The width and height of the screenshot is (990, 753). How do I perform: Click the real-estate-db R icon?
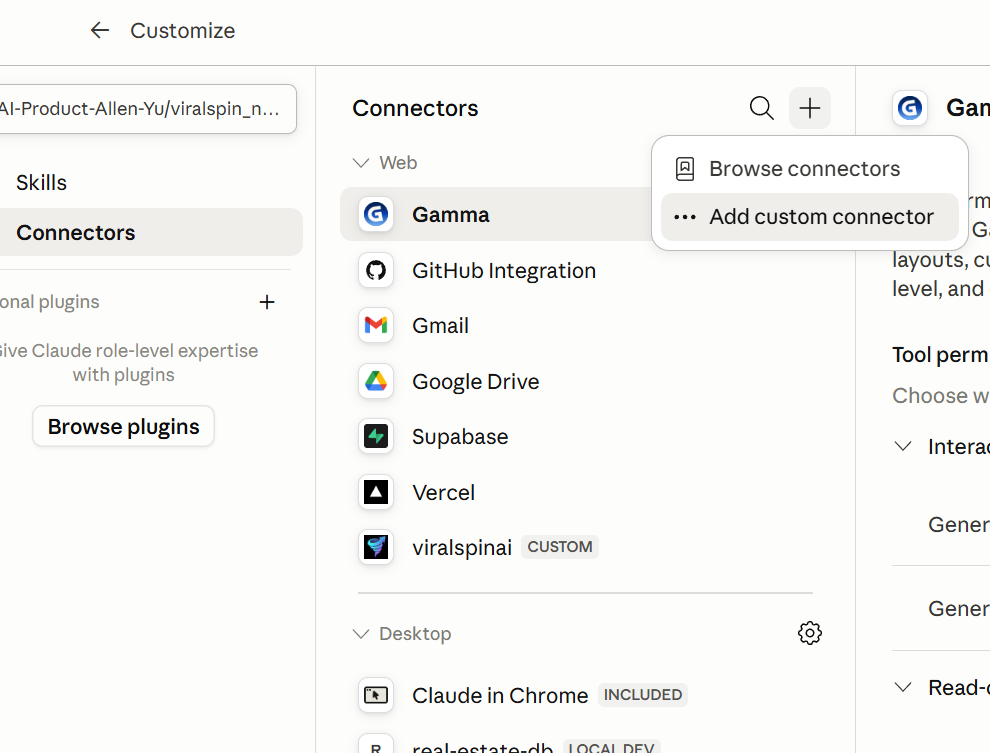(x=376, y=745)
